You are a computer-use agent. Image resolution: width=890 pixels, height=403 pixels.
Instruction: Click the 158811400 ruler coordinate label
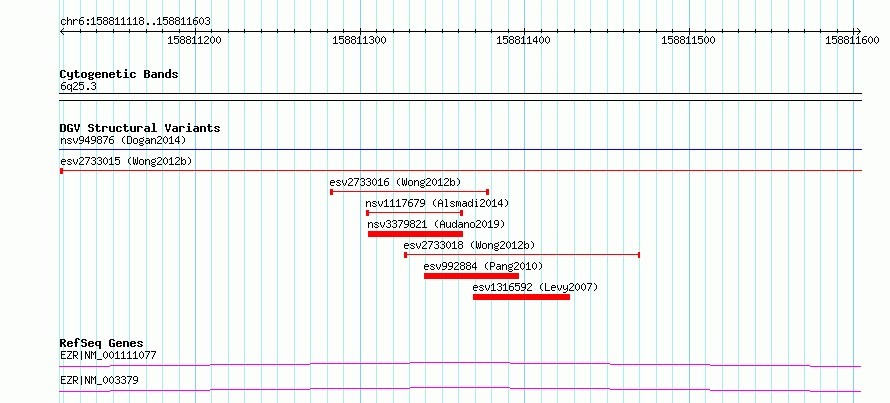[x=523, y=40]
